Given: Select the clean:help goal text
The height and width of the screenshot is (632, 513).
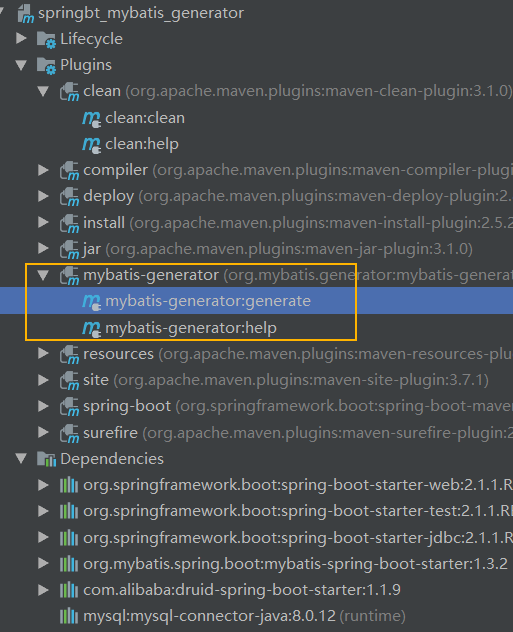Looking at the screenshot, I should pyautogui.click(x=142, y=144).
